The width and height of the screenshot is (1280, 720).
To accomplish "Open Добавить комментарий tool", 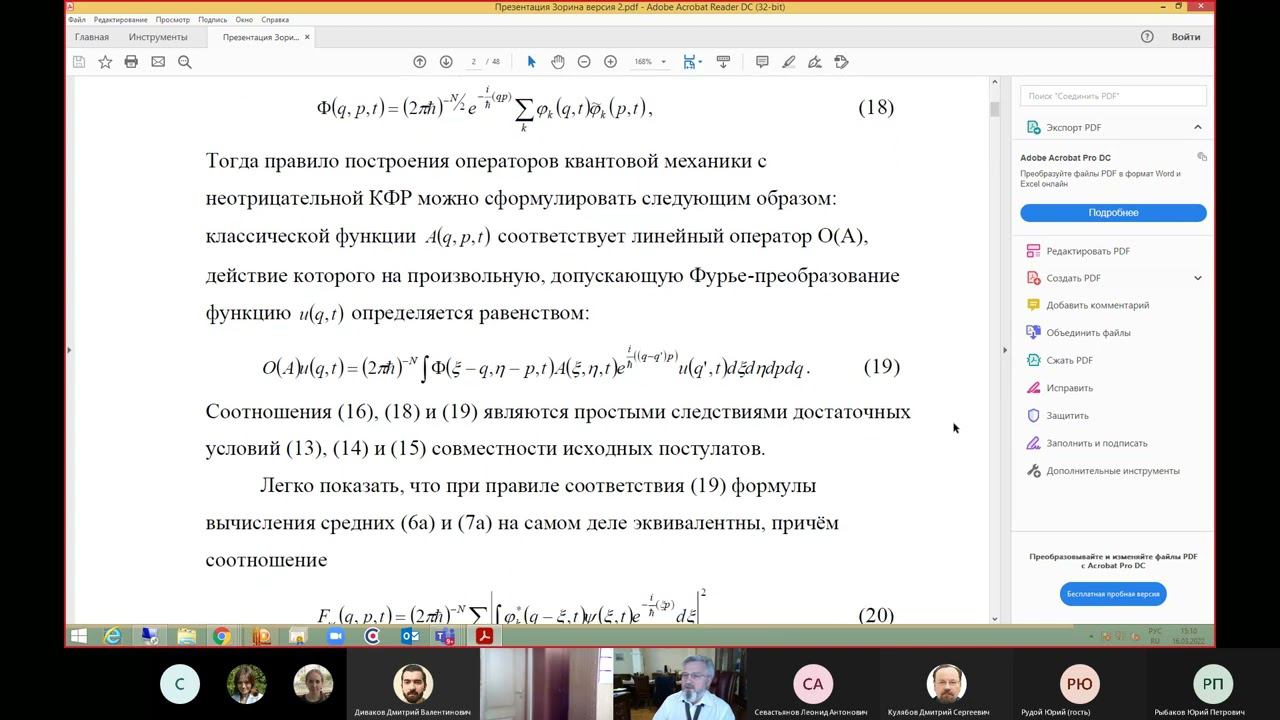I will (x=1097, y=305).
